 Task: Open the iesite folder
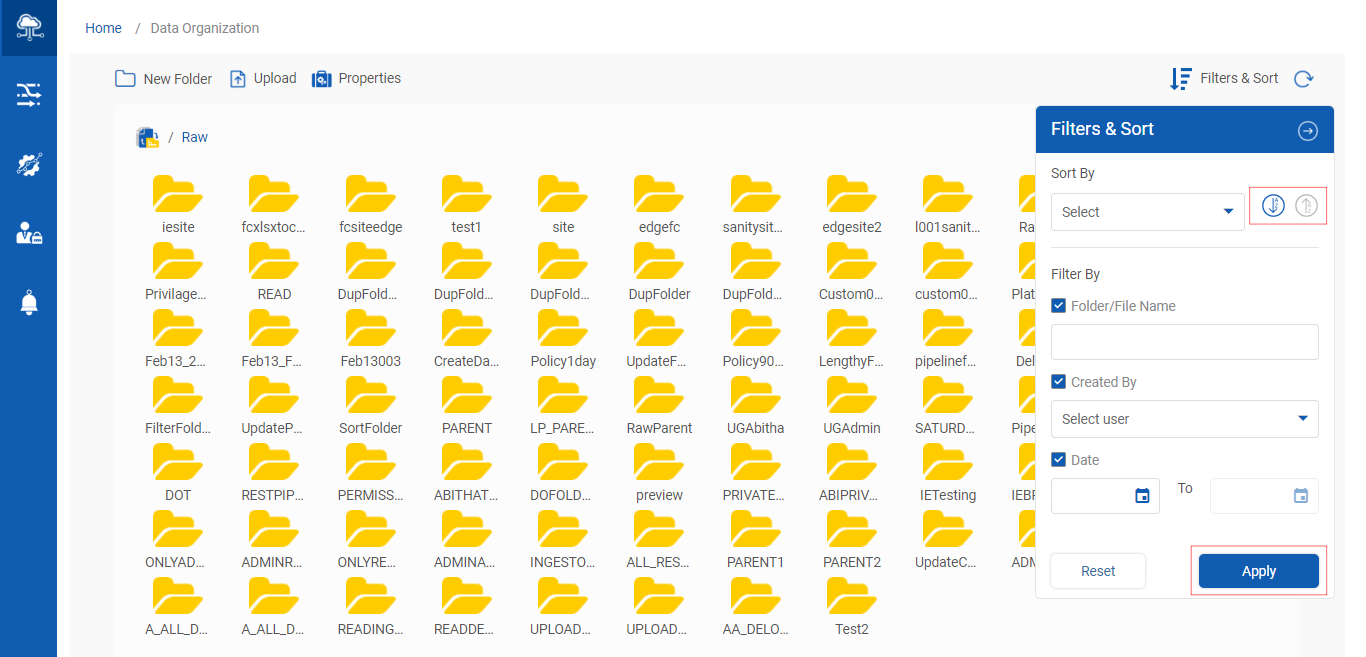(x=178, y=204)
